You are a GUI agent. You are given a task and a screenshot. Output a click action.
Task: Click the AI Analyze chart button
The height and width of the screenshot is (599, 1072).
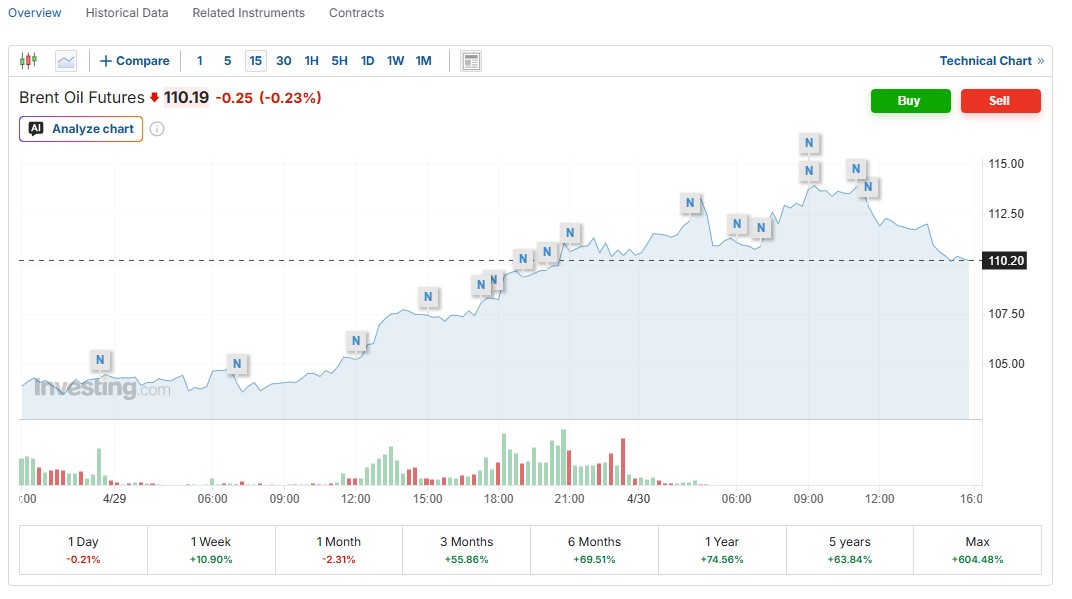coord(81,129)
